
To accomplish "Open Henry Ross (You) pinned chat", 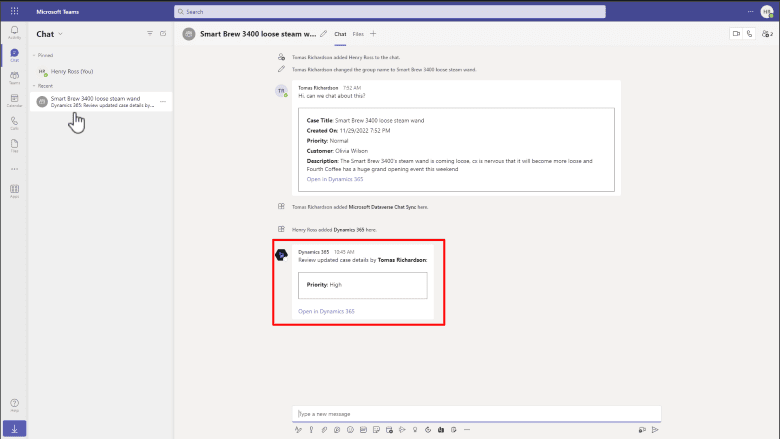I will point(101,72).
